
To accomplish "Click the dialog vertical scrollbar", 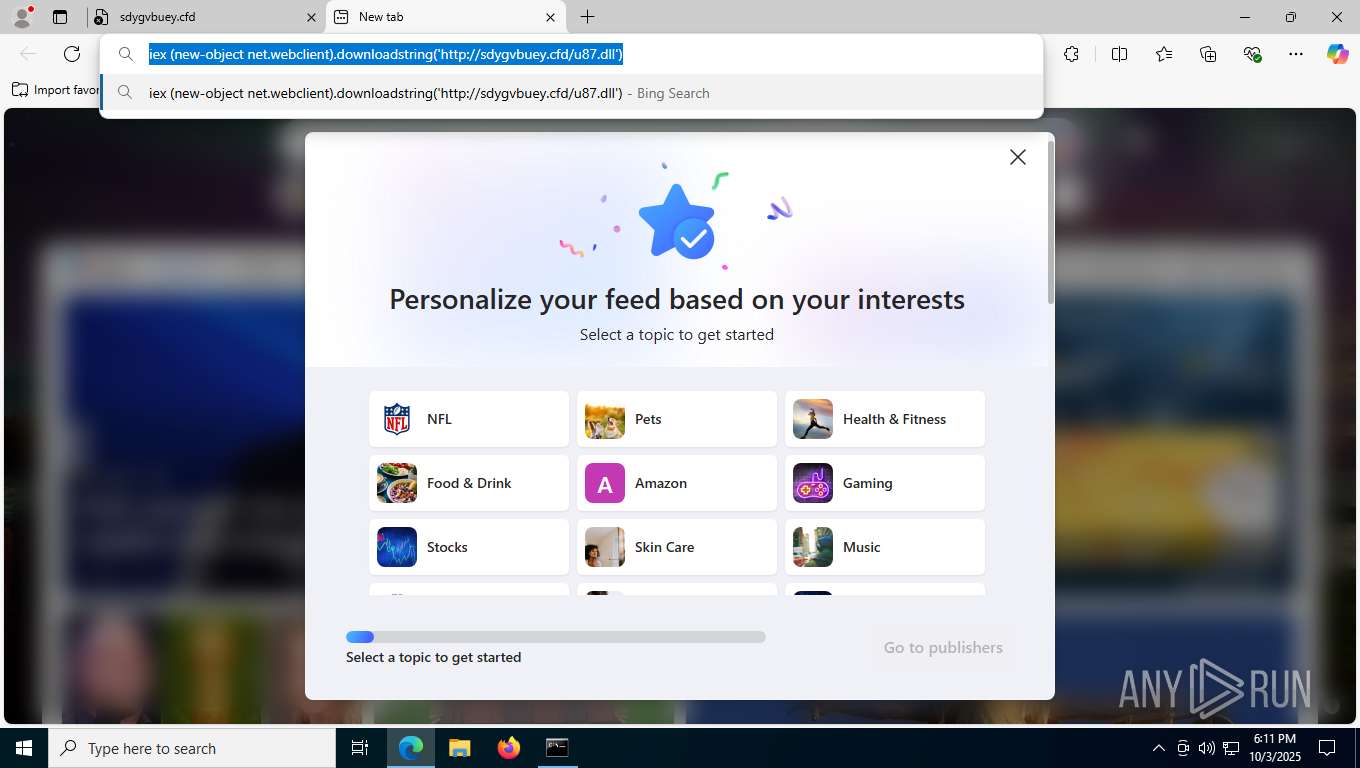I will 1050,222.
